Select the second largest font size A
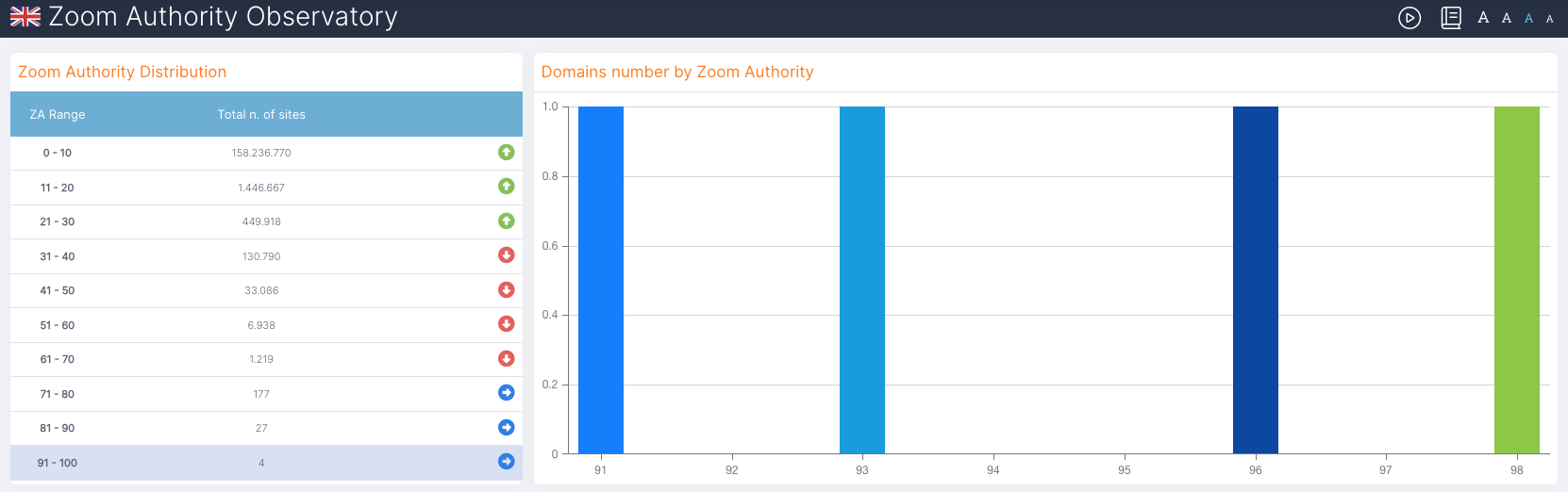This screenshot has width=1568, height=492. click(1507, 18)
